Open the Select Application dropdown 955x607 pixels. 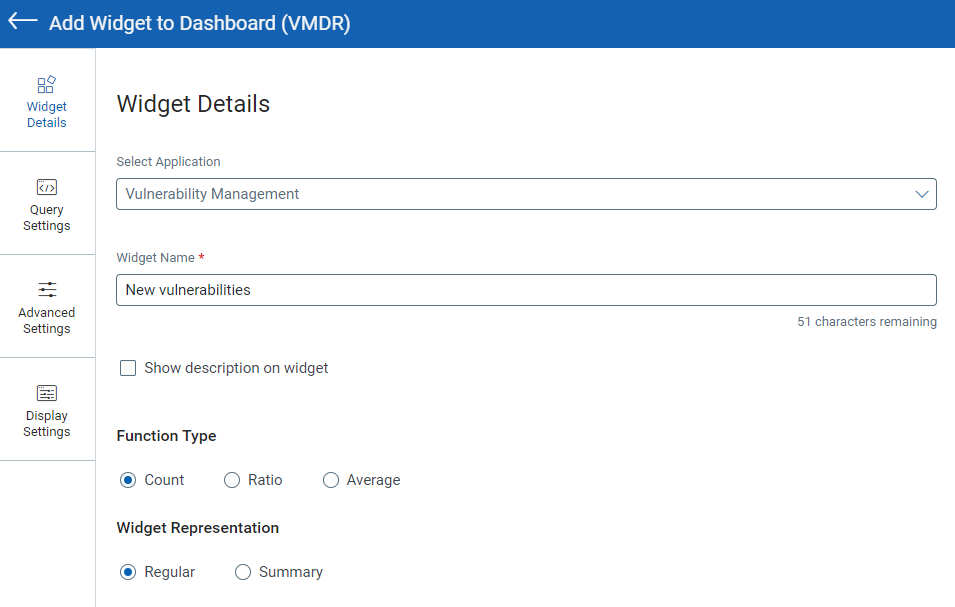click(x=526, y=193)
